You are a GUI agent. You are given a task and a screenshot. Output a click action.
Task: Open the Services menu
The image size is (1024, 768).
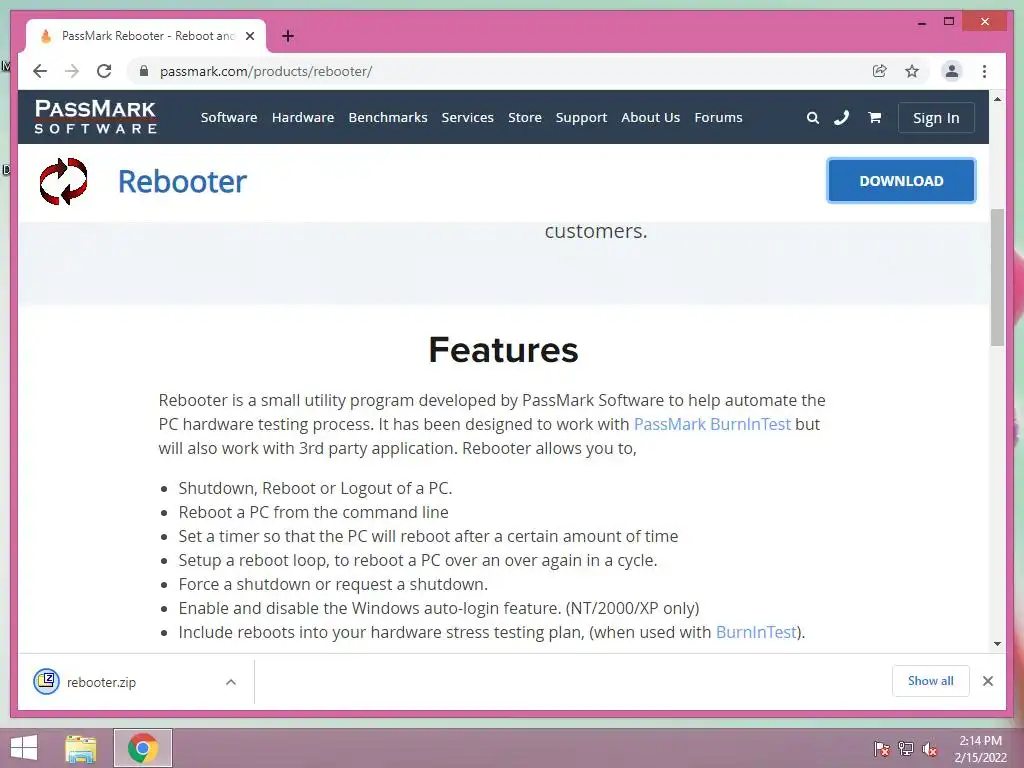coord(468,118)
